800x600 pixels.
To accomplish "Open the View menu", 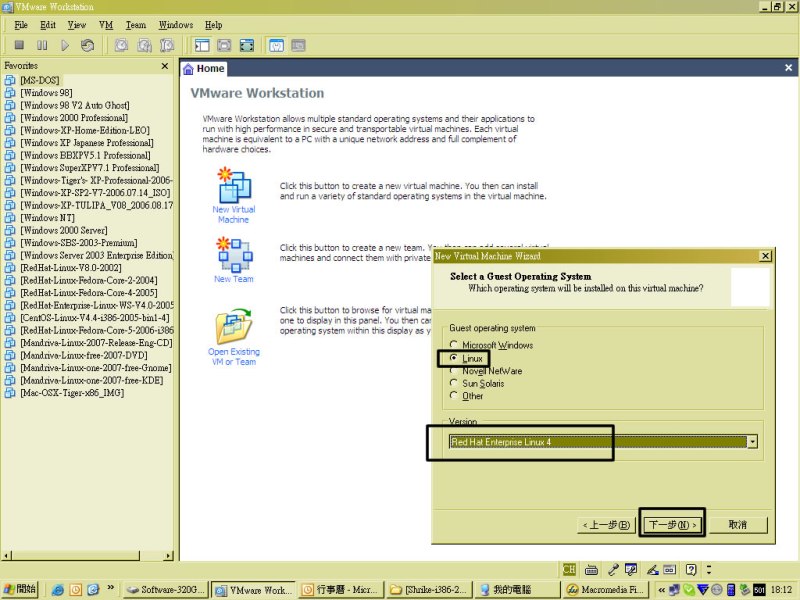I will coord(77,25).
